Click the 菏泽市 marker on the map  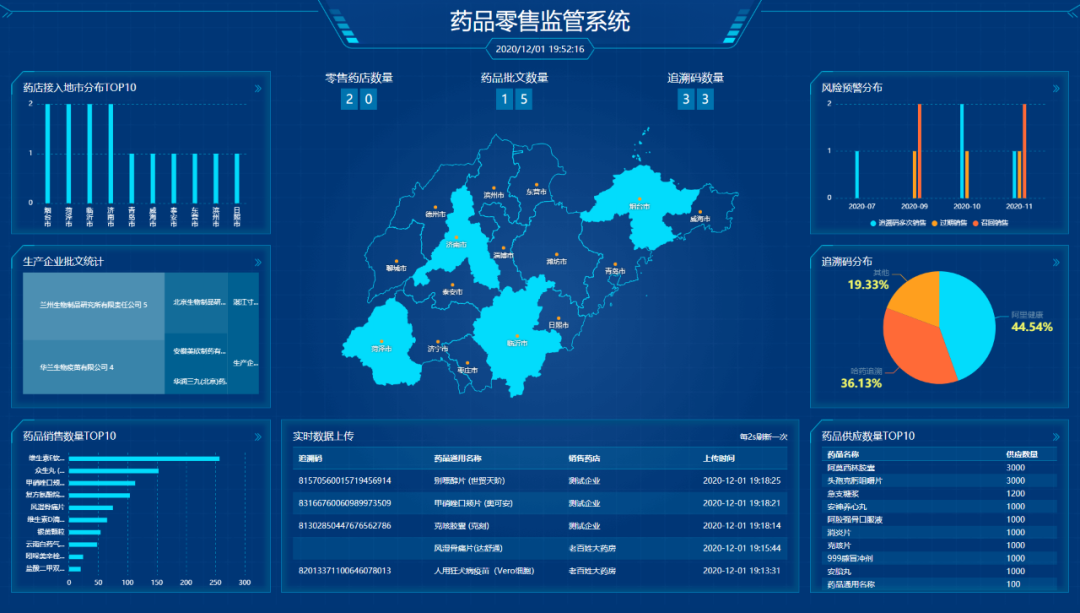[x=381, y=345]
